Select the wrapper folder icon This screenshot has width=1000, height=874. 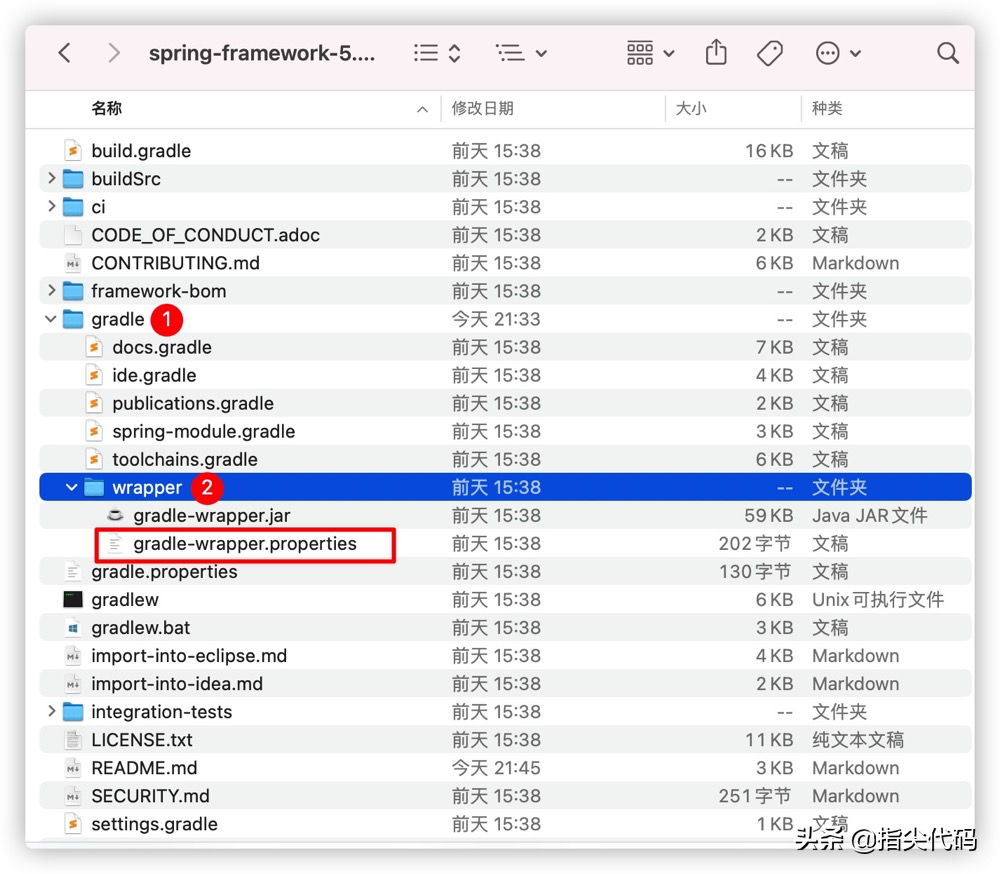click(x=94, y=487)
